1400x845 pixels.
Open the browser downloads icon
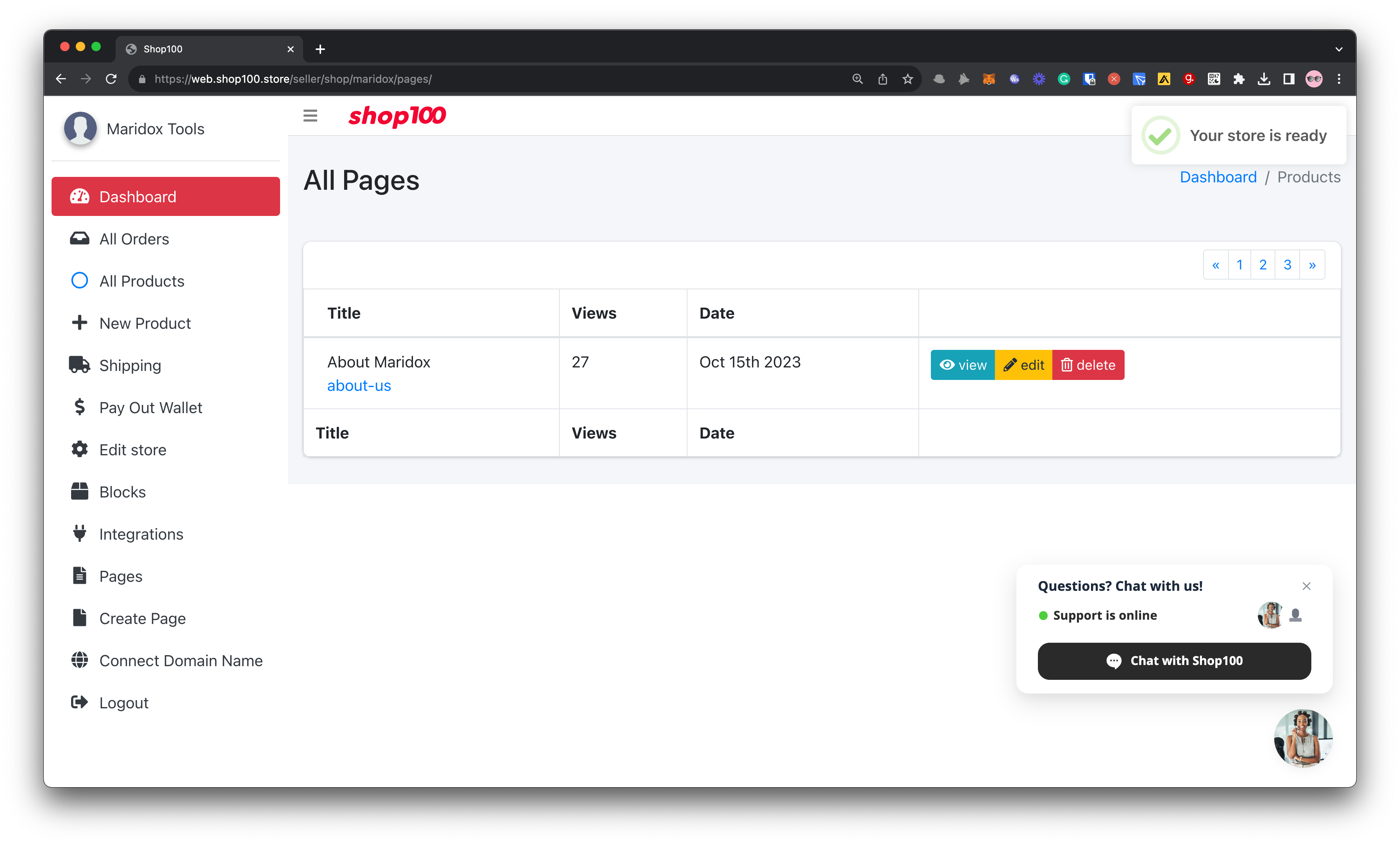tap(1264, 79)
